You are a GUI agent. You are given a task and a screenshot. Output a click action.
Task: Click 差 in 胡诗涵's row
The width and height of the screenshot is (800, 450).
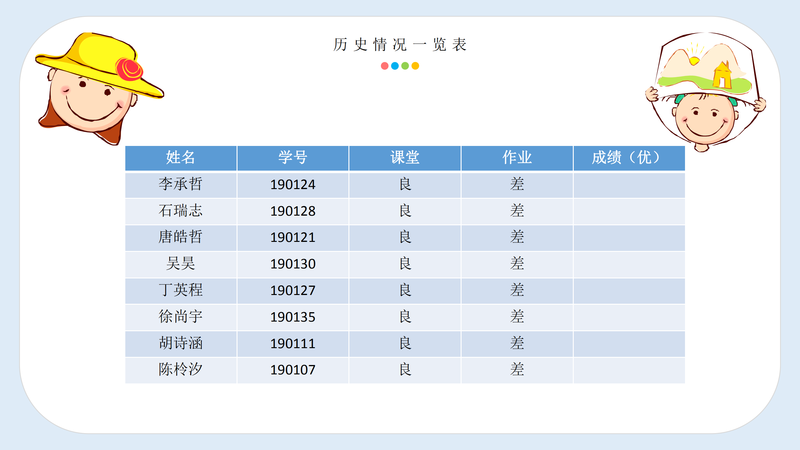coord(517,343)
